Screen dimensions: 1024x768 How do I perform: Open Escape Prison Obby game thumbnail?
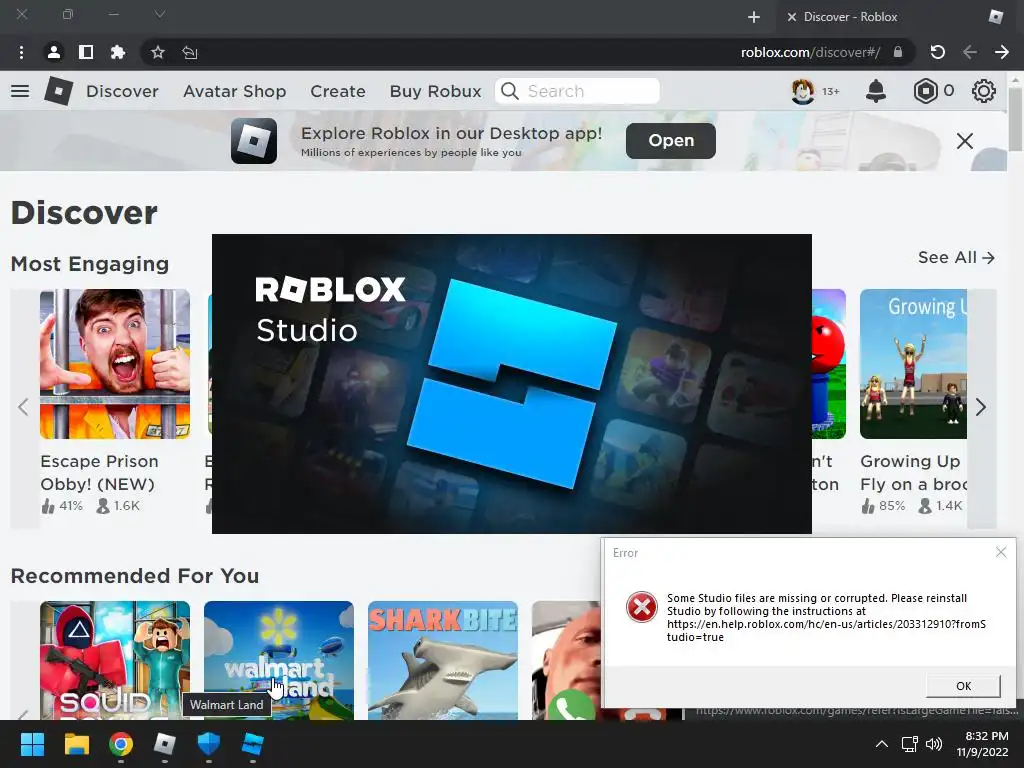[x=115, y=364]
